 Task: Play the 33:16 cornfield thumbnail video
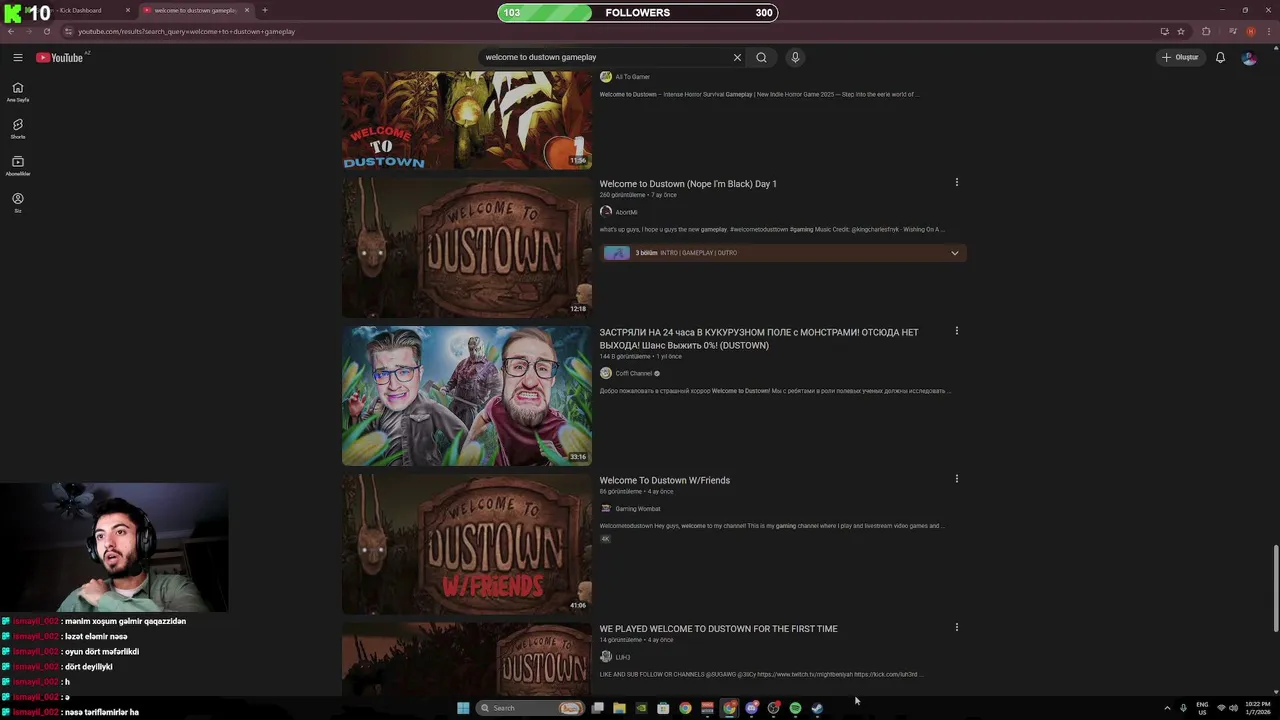[x=467, y=396]
